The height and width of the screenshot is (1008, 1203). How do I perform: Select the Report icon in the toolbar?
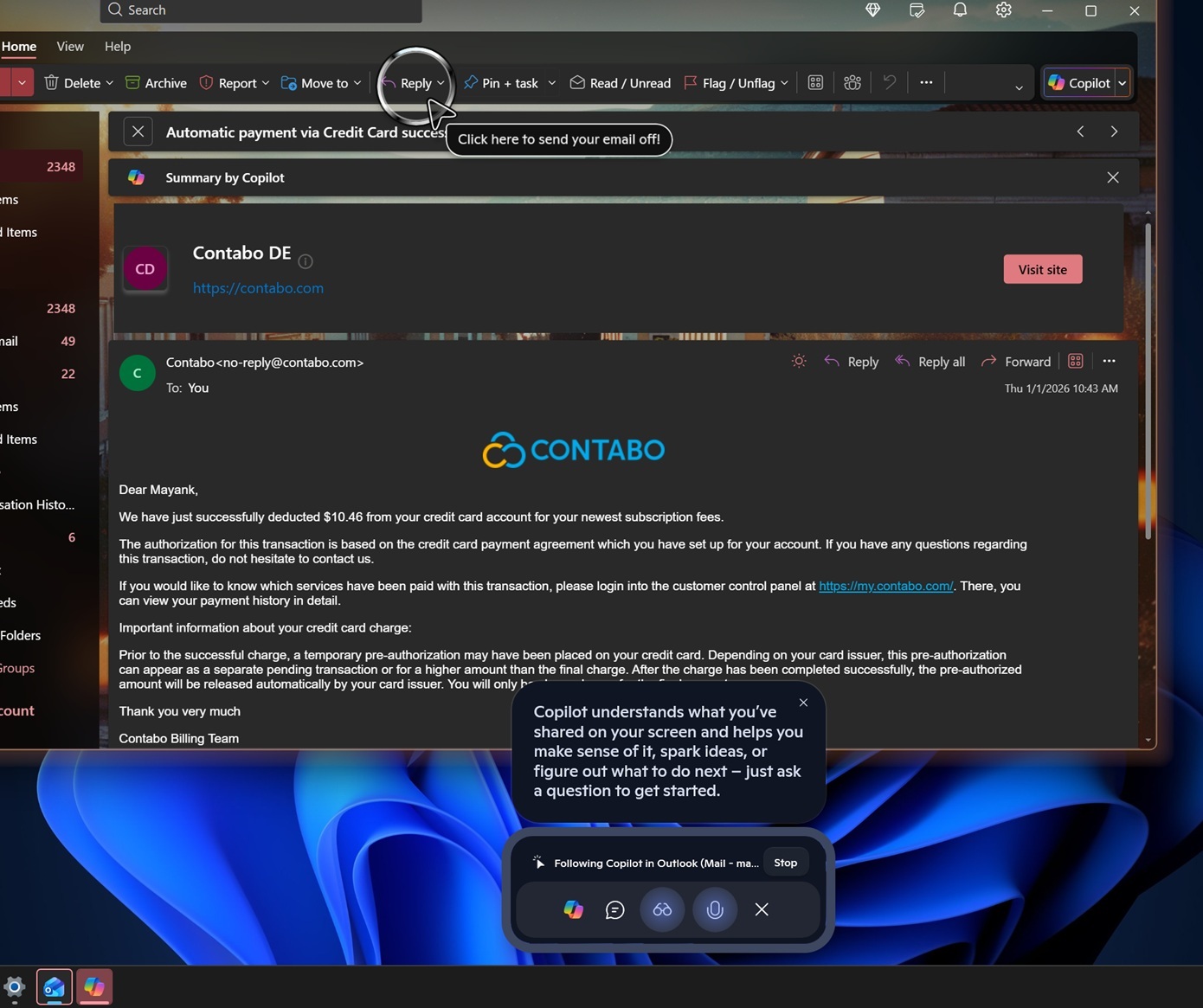click(206, 82)
